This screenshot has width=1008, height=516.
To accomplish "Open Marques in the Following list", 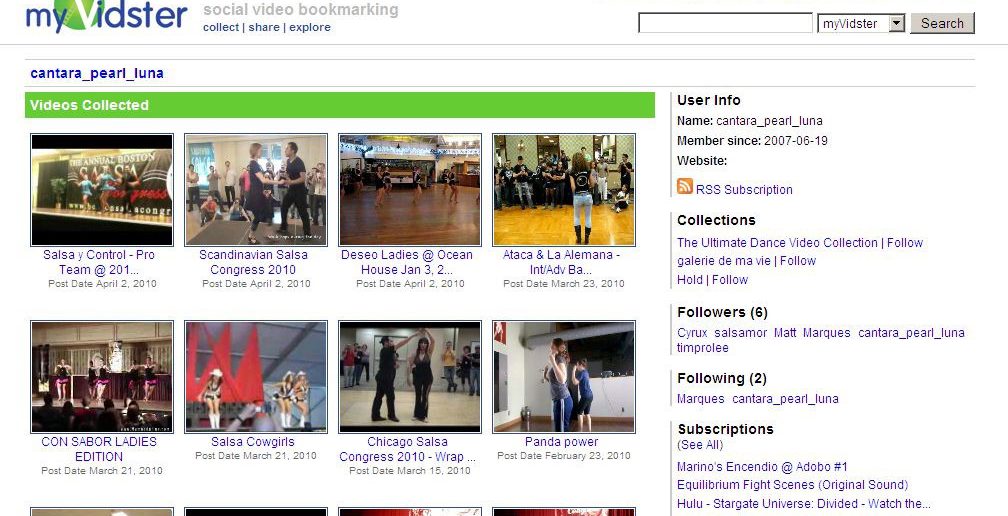I will (701, 399).
